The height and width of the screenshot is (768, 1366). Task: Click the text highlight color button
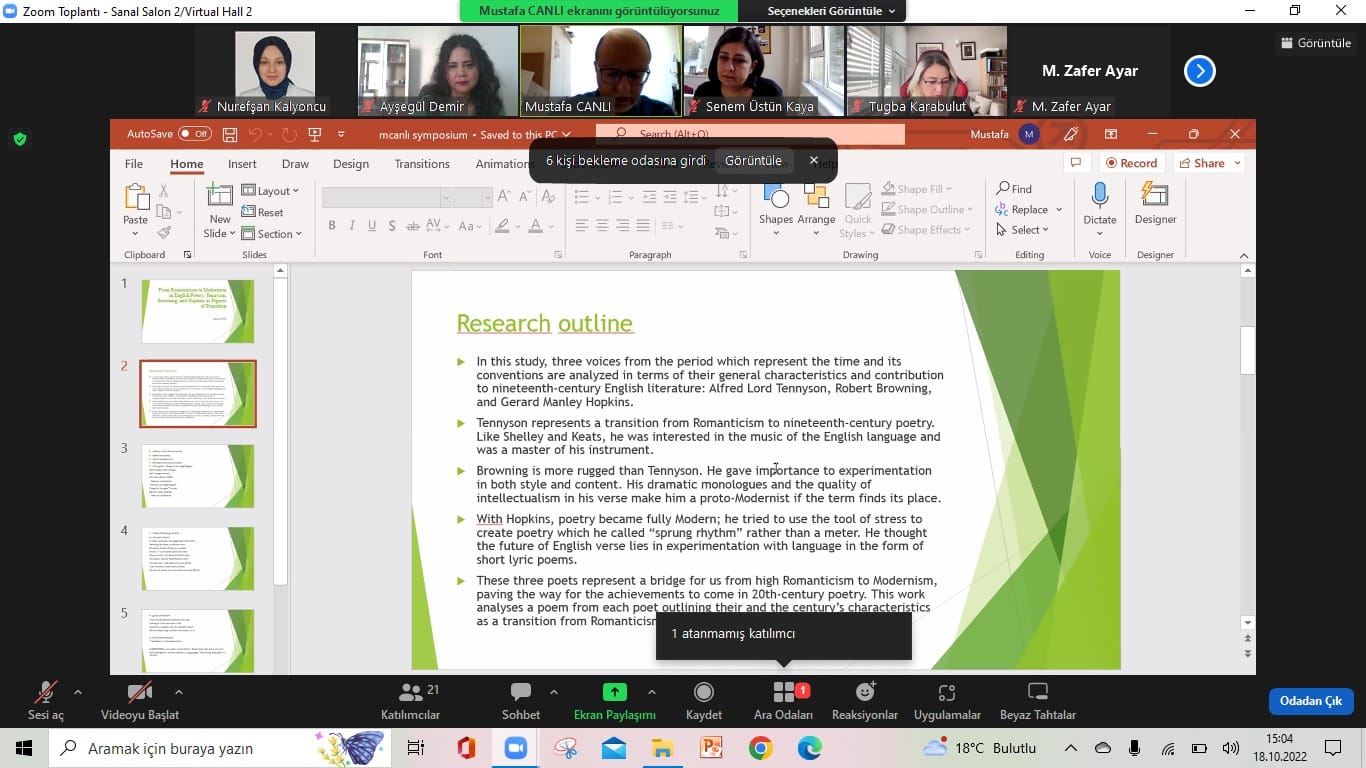pyautogui.click(x=502, y=226)
